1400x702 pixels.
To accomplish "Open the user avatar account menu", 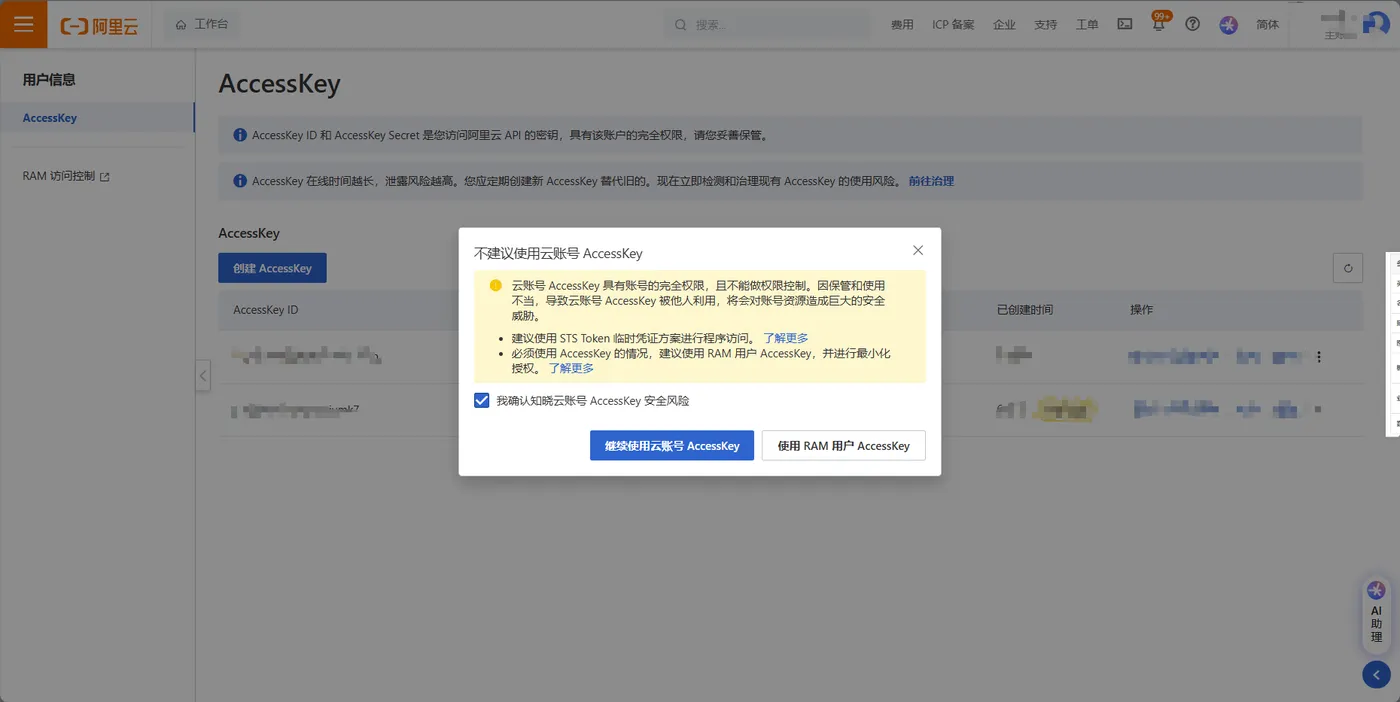I will pyautogui.click(x=1375, y=24).
